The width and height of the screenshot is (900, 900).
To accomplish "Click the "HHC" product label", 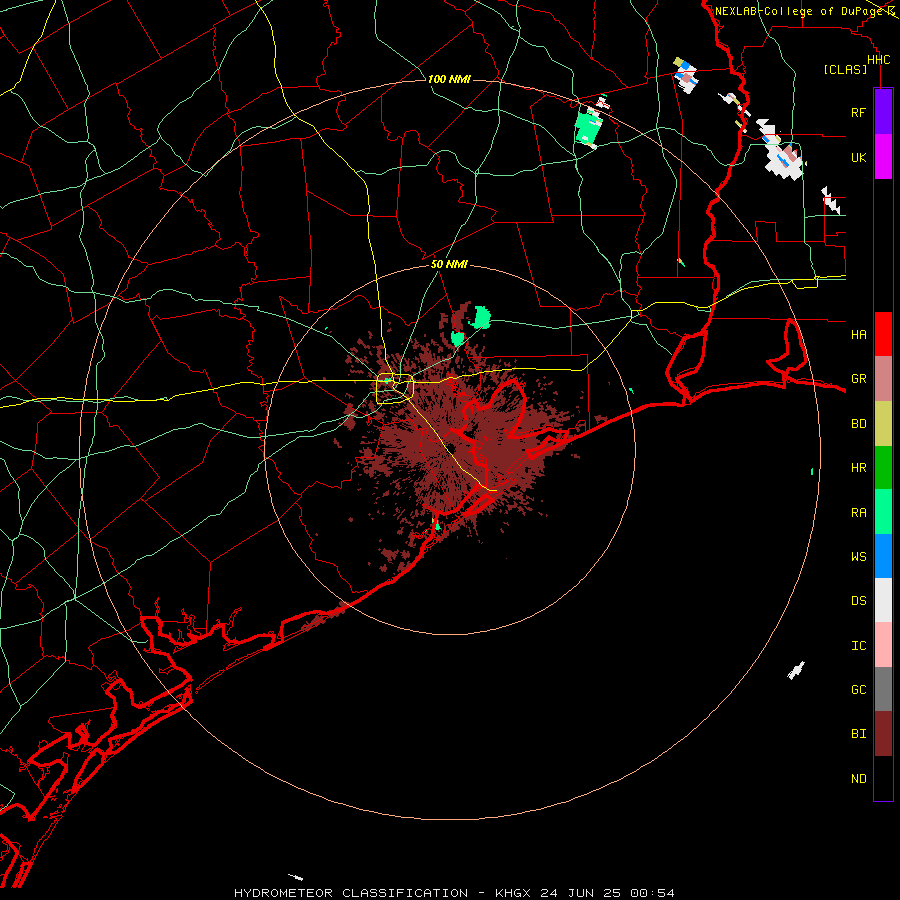I will tap(879, 60).
